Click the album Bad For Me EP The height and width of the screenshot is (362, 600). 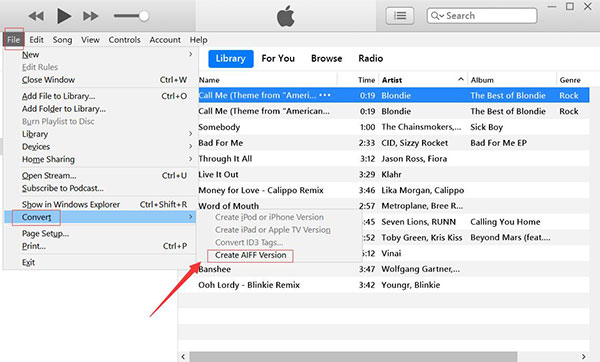tap(498, 143)
